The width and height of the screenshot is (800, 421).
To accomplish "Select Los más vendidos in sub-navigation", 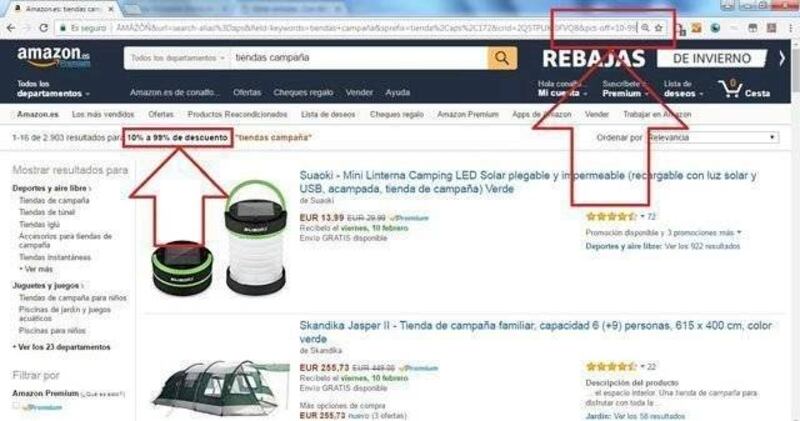I will (103, 114).
